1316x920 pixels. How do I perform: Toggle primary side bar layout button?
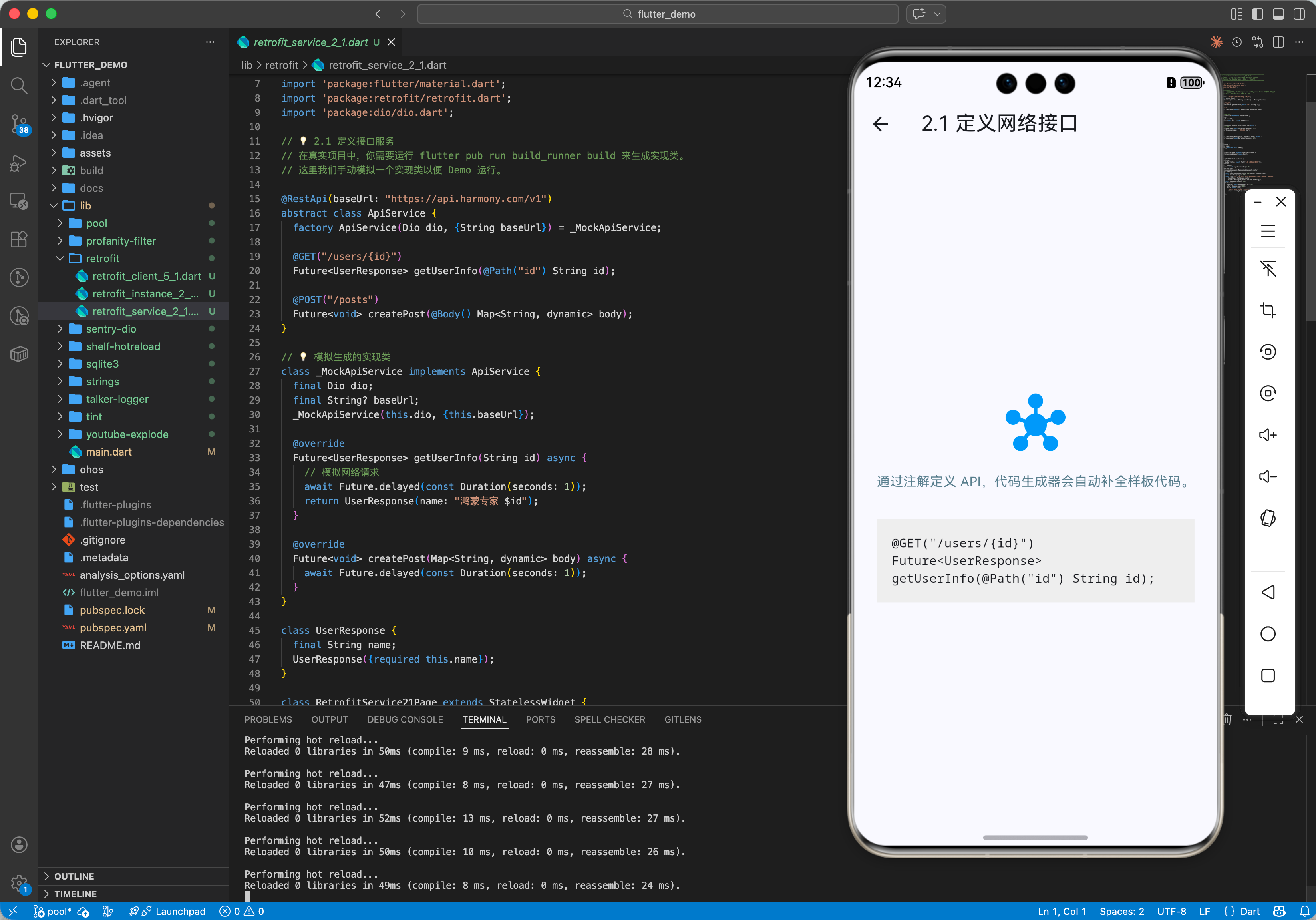[x=1257, y=14]
